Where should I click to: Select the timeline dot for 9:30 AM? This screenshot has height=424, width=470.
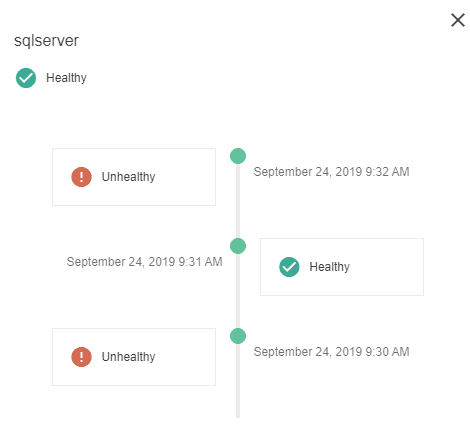[238, 336]
